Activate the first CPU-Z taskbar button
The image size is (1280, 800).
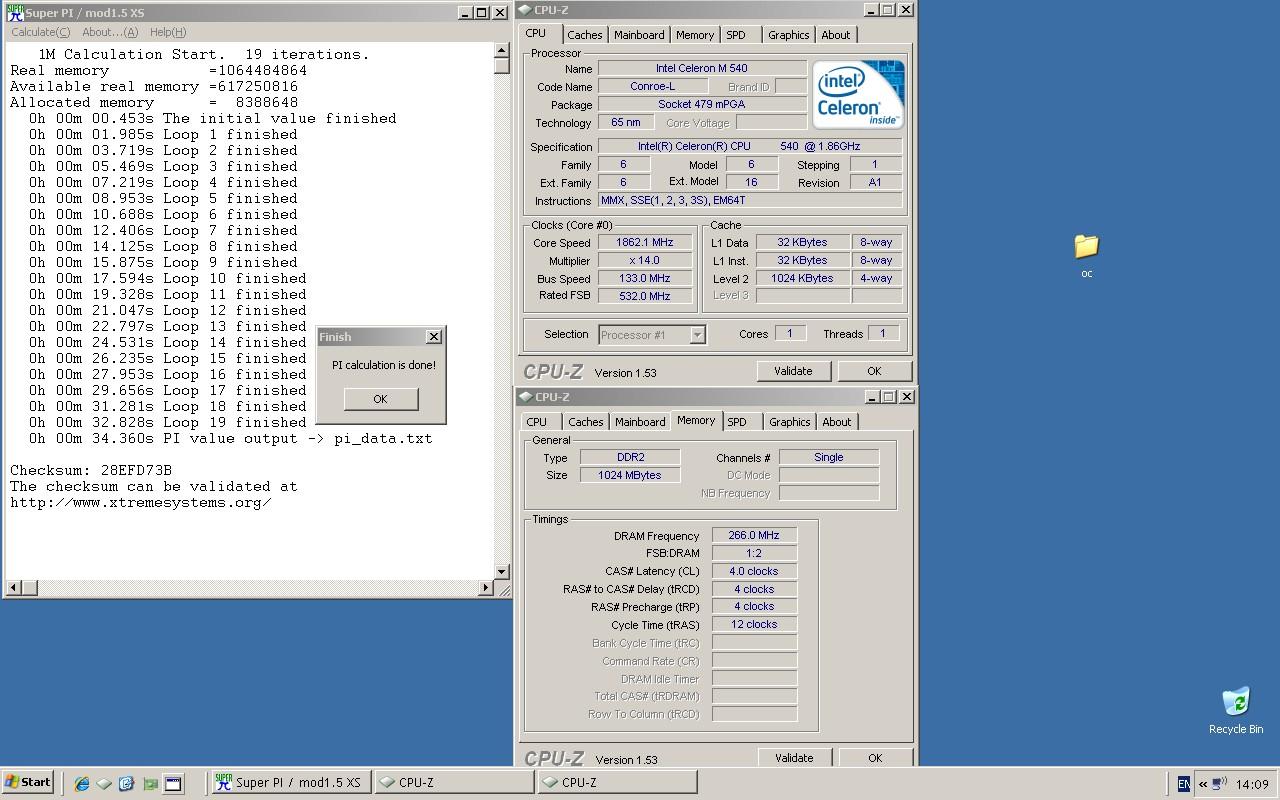[454, 783]
